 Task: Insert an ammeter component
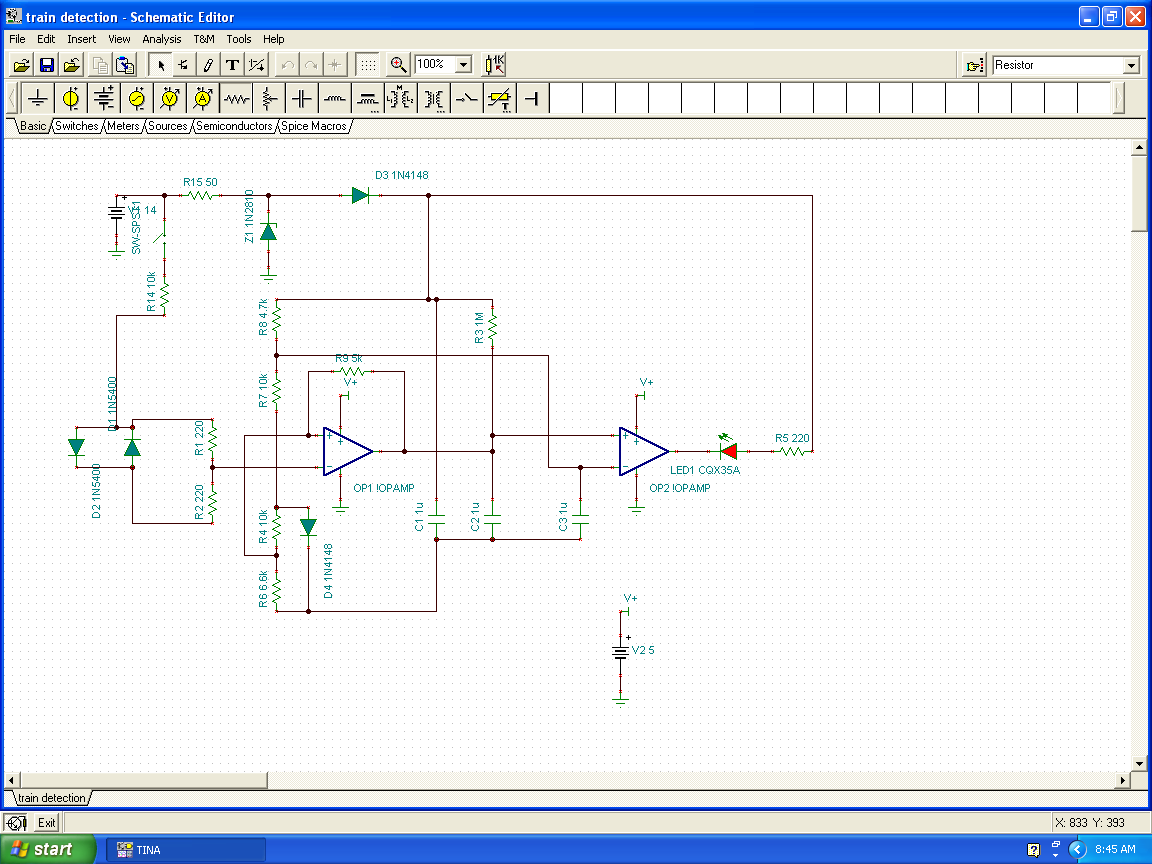tap(203, 98)
